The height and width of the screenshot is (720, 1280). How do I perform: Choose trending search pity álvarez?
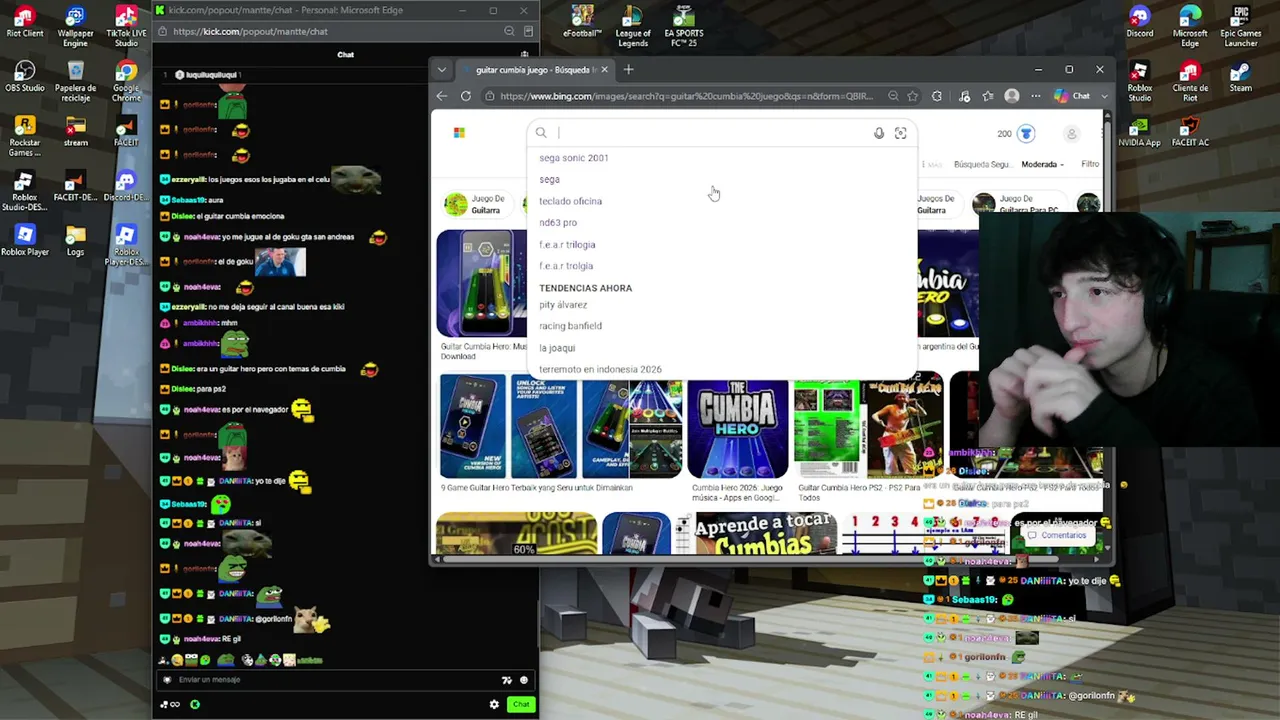tap(563, 305)
